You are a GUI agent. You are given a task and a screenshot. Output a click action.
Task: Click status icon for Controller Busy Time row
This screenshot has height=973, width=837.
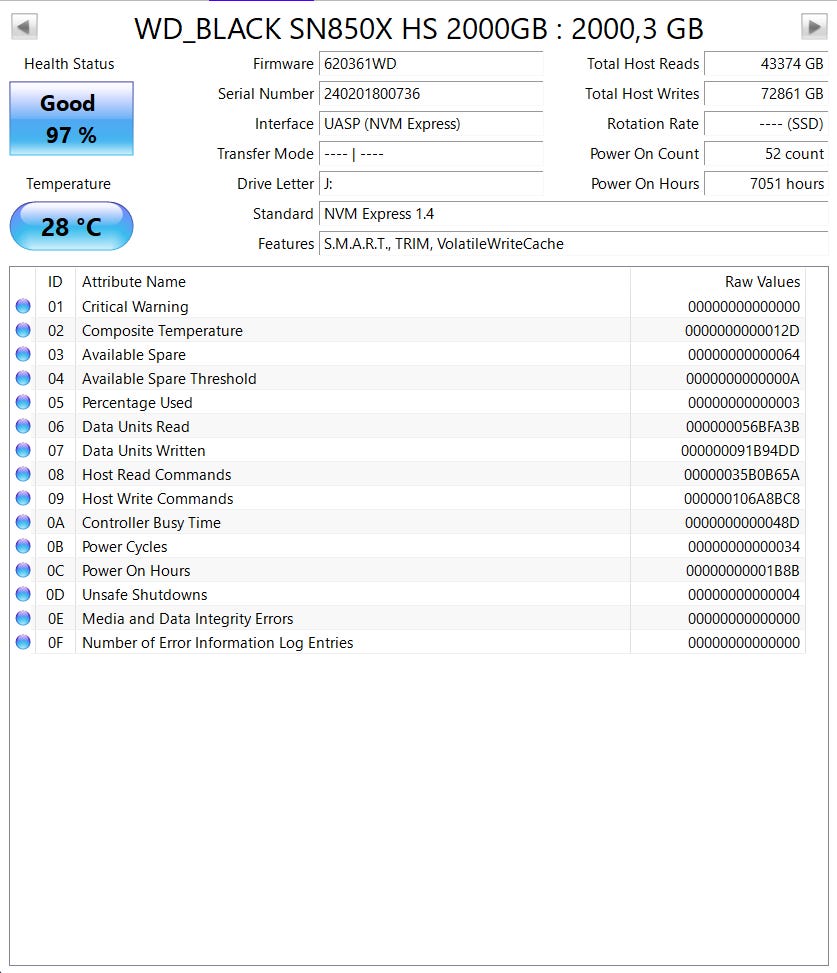click(x=23, y=522)
